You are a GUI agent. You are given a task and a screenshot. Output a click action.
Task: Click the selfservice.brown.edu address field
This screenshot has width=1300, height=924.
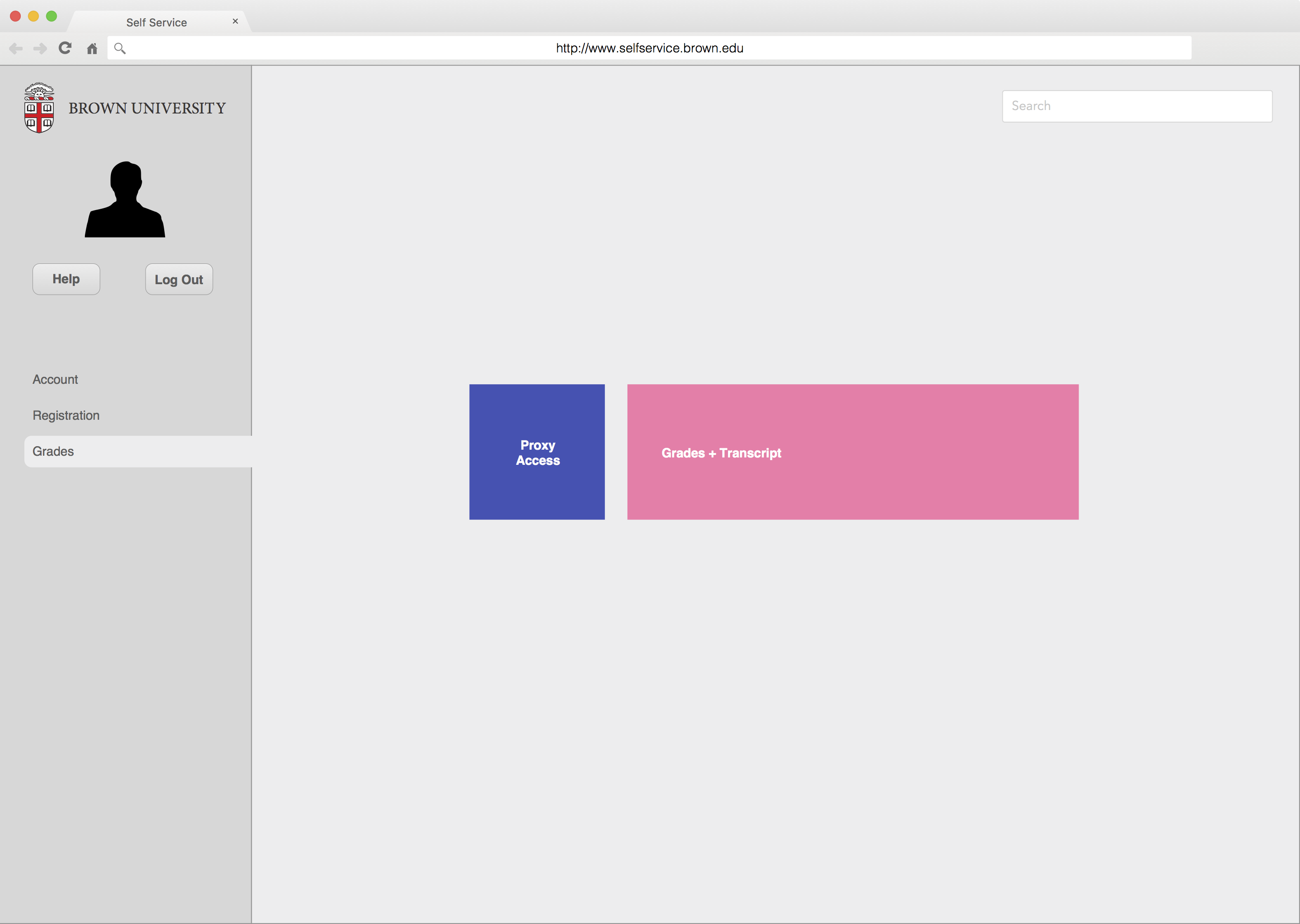pos(650,48)
